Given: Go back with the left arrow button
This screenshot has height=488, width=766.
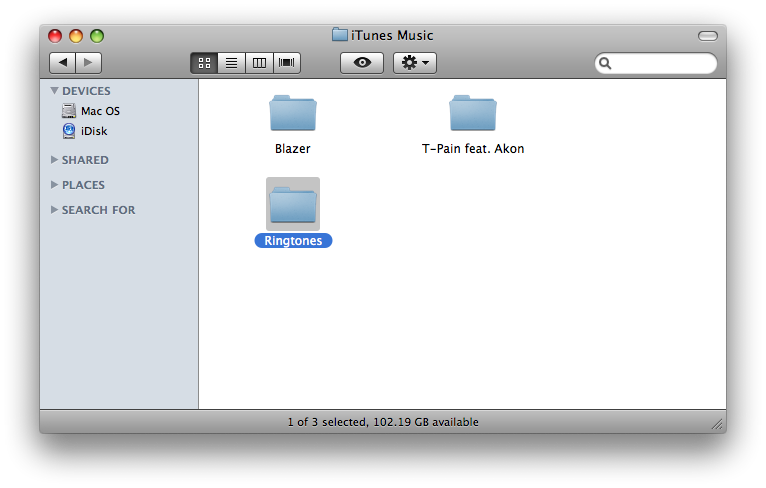Looking at the screenshot, I should (63, 63).
